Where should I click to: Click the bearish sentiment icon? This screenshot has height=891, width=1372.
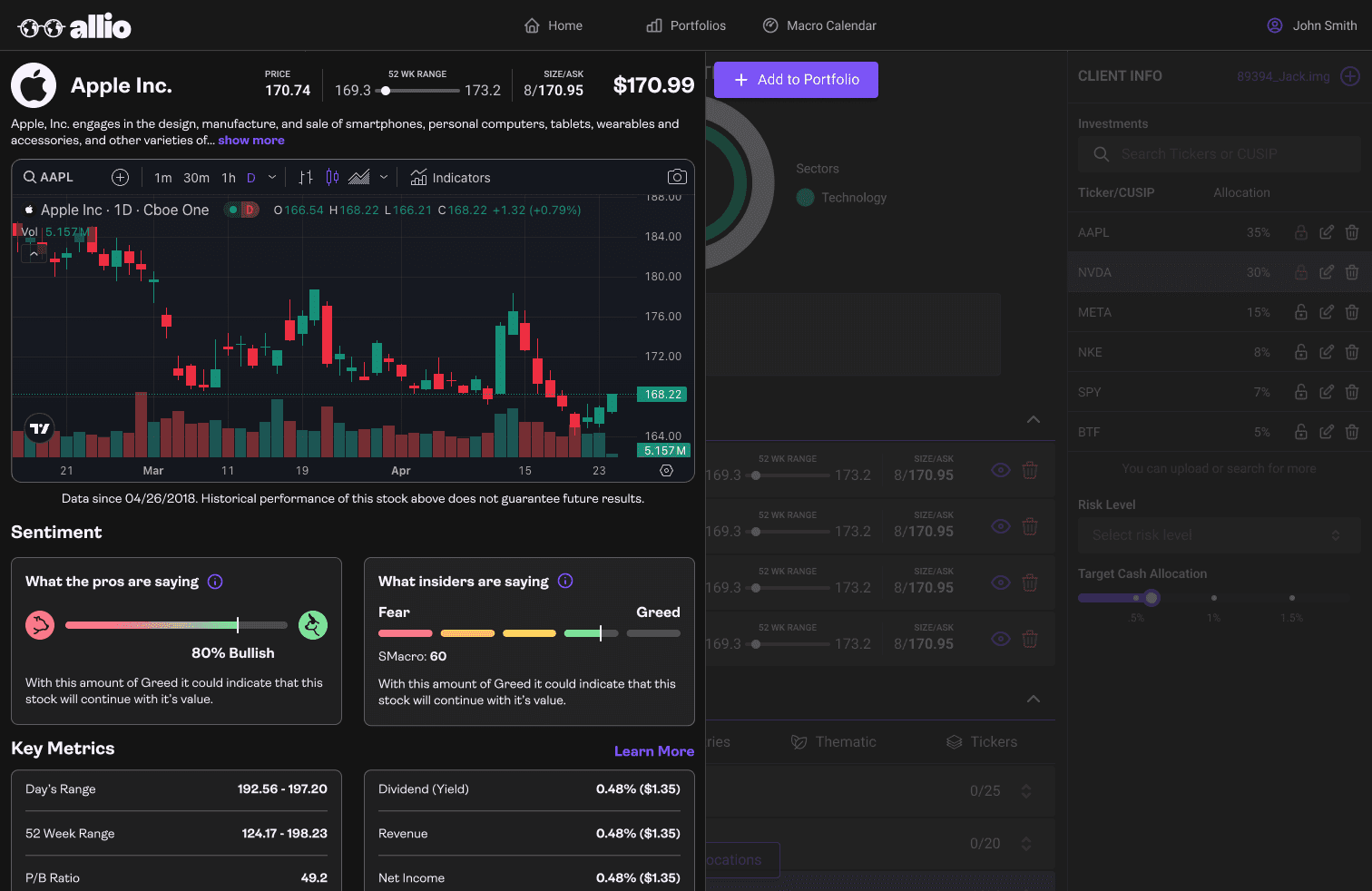coord(40,625)
